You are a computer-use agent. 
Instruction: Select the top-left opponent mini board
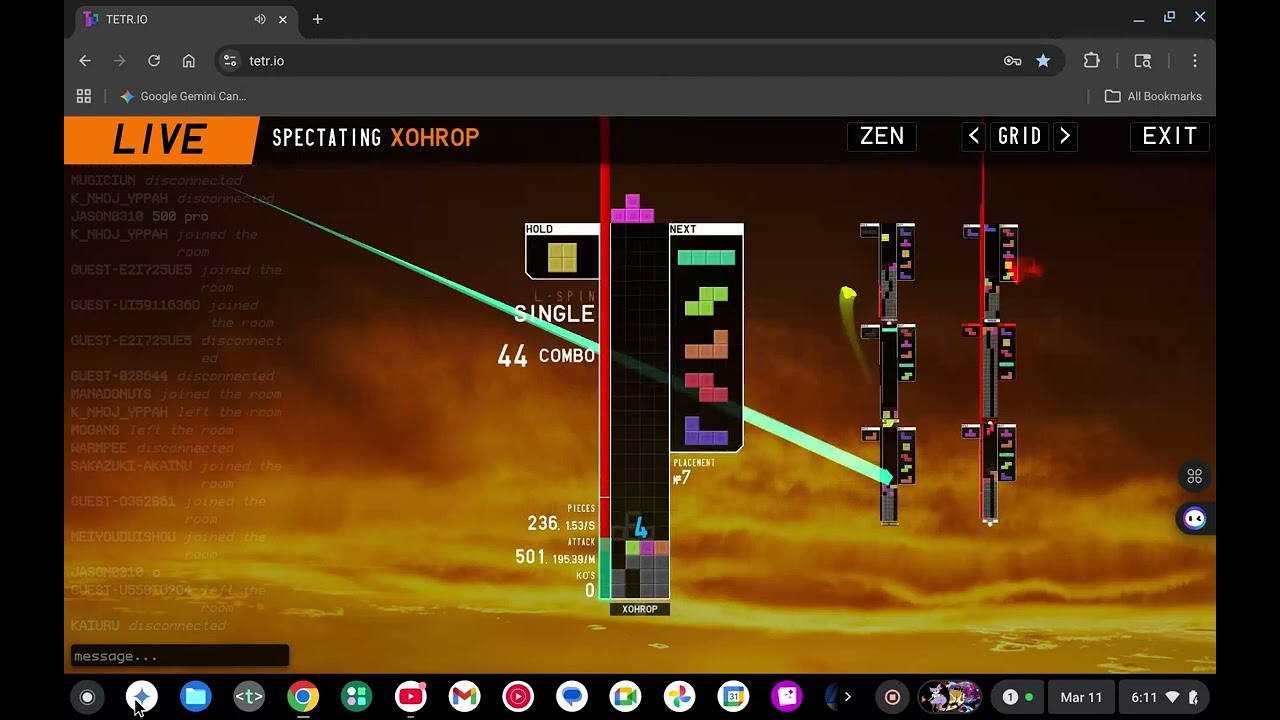[x=888, y=270]
